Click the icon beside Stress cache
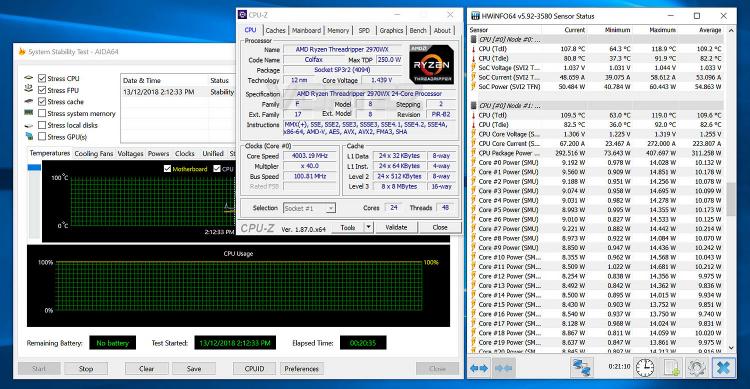This screenshot has height=389, width=750. [x=29, y=101]
